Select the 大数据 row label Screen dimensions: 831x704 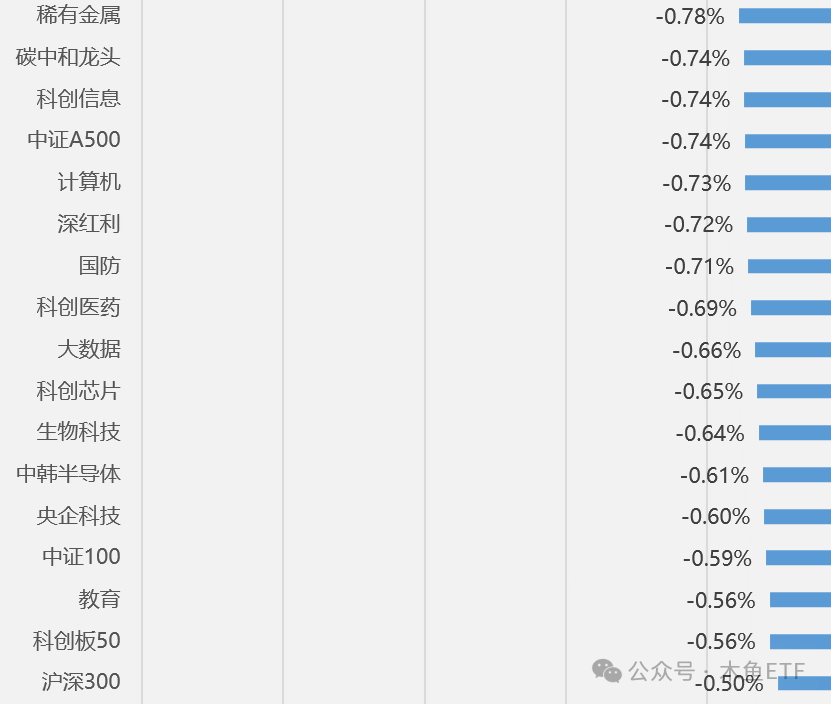click(89, 349)
